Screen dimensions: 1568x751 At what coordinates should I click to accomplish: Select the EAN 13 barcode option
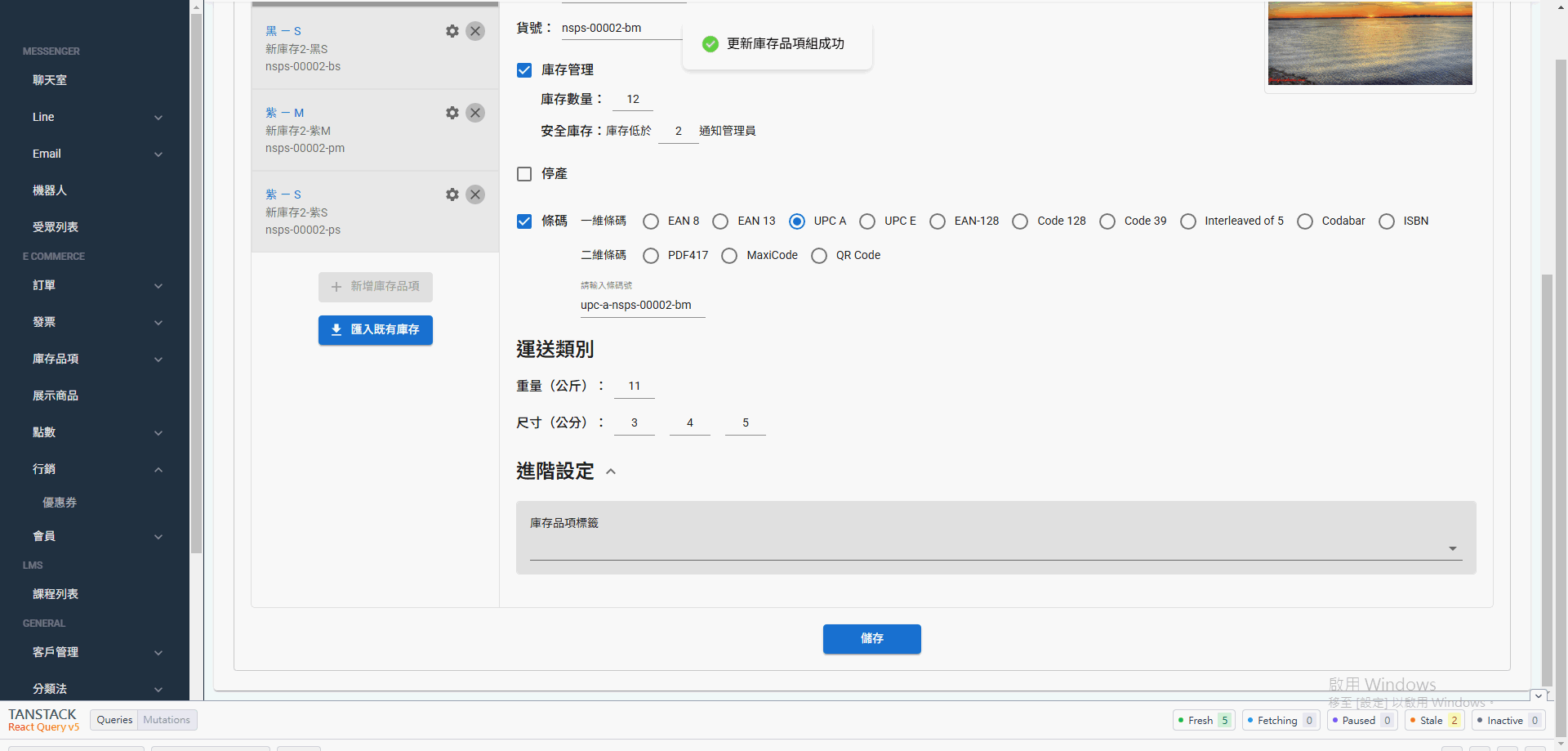pyautogui.click(x=720, y=221)
